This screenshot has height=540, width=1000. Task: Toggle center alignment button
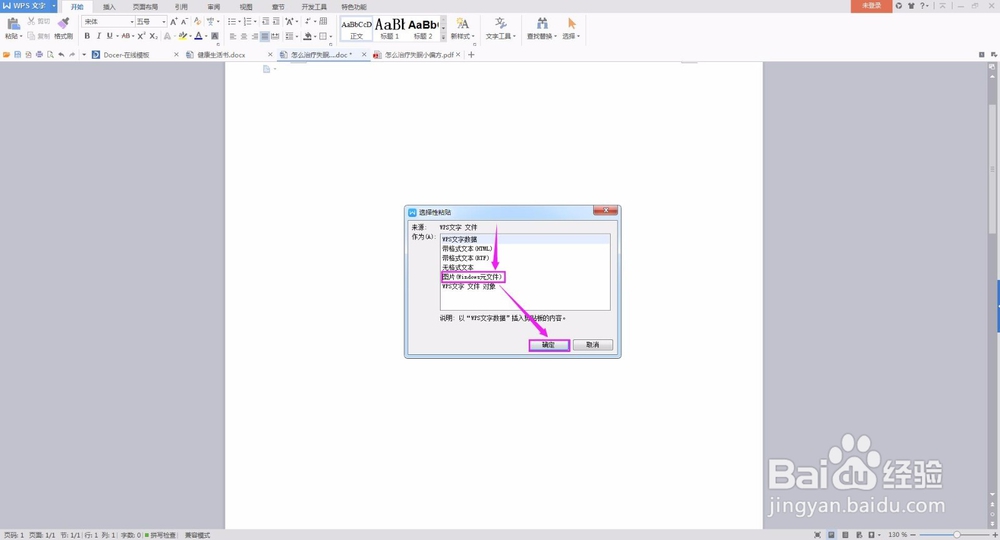pyautogui.click(x=244, y=36)
